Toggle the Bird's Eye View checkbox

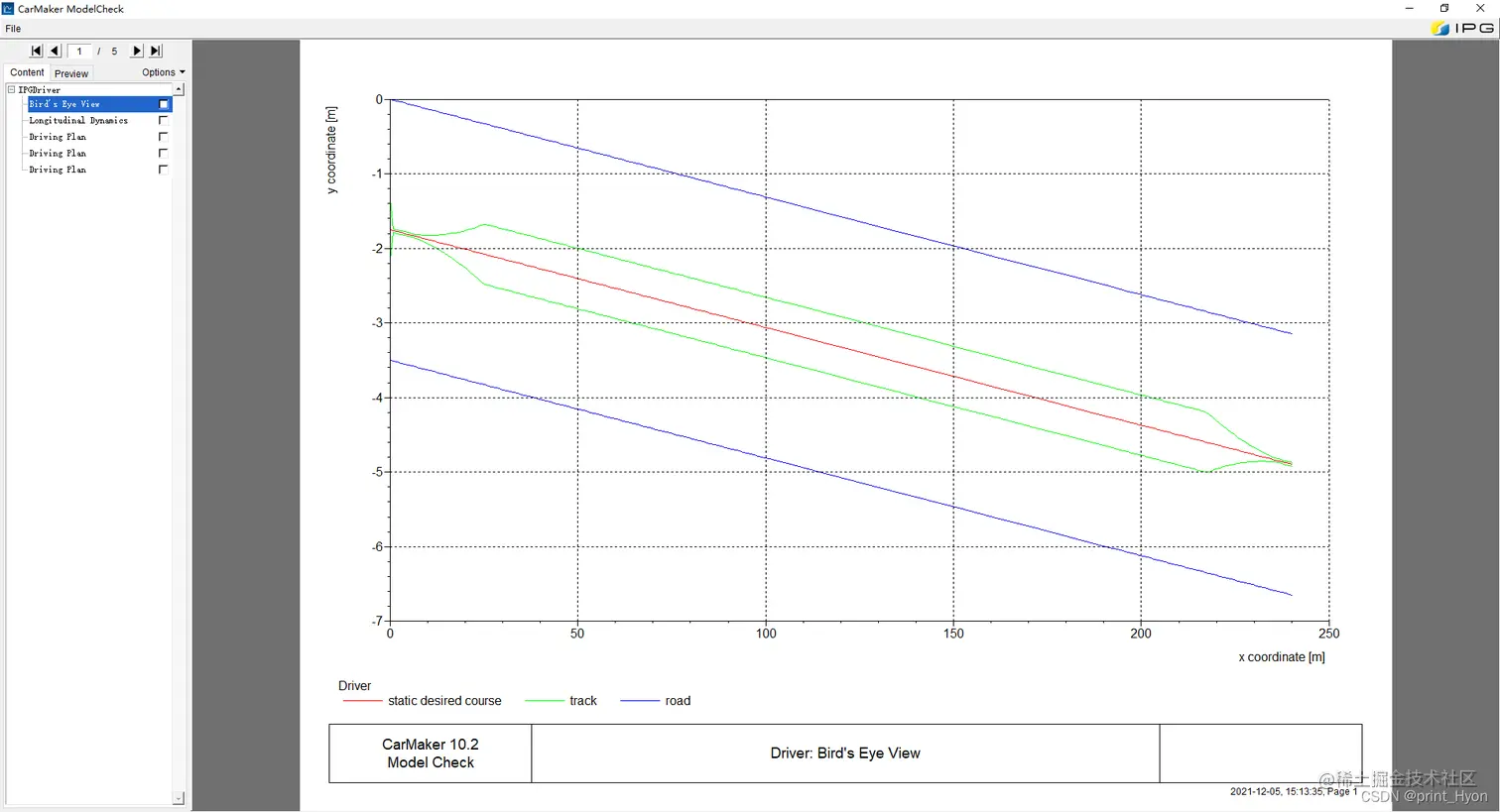(164, 104)
